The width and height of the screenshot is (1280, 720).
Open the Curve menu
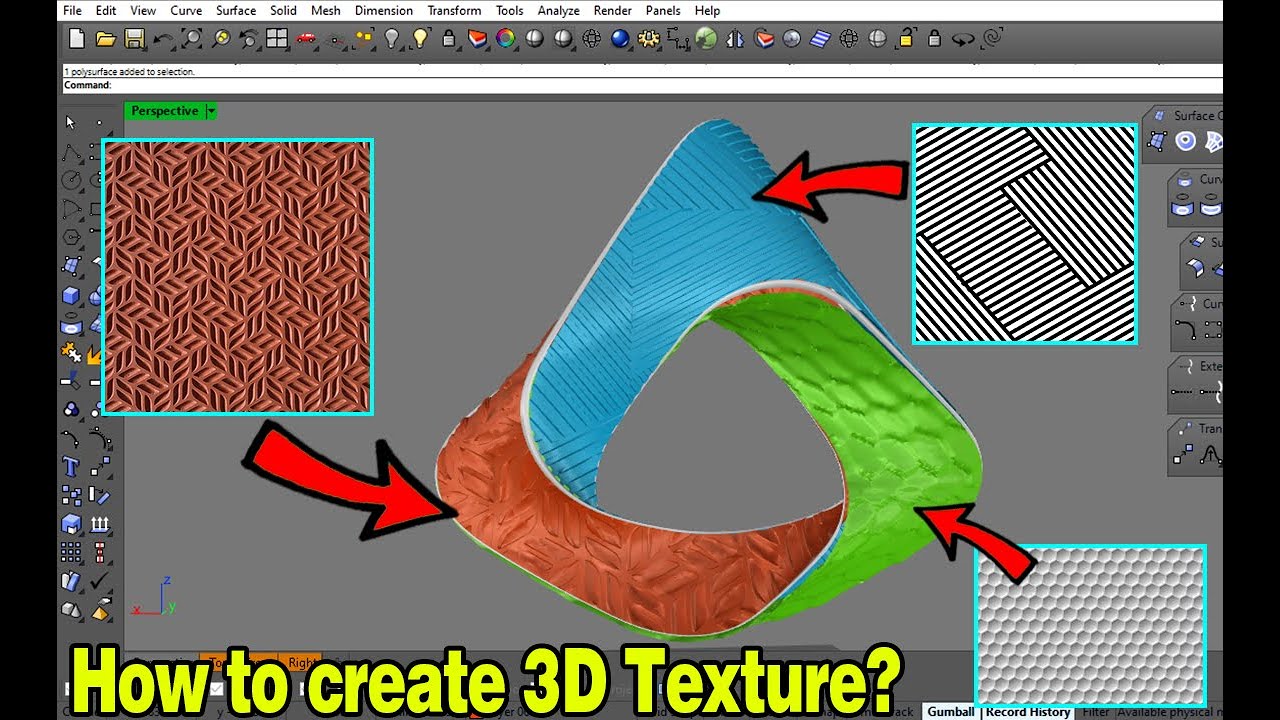click(x=186, y=10)
